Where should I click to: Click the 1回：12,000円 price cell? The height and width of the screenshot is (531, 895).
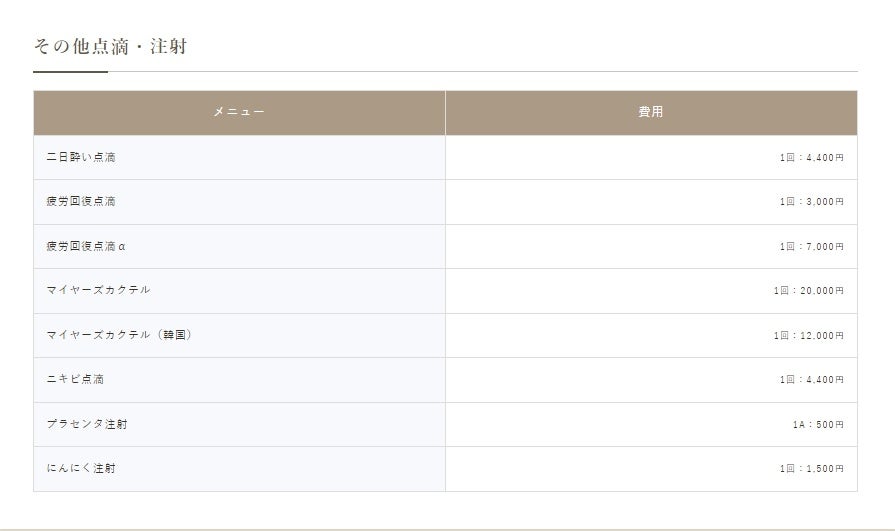(809, 336)
